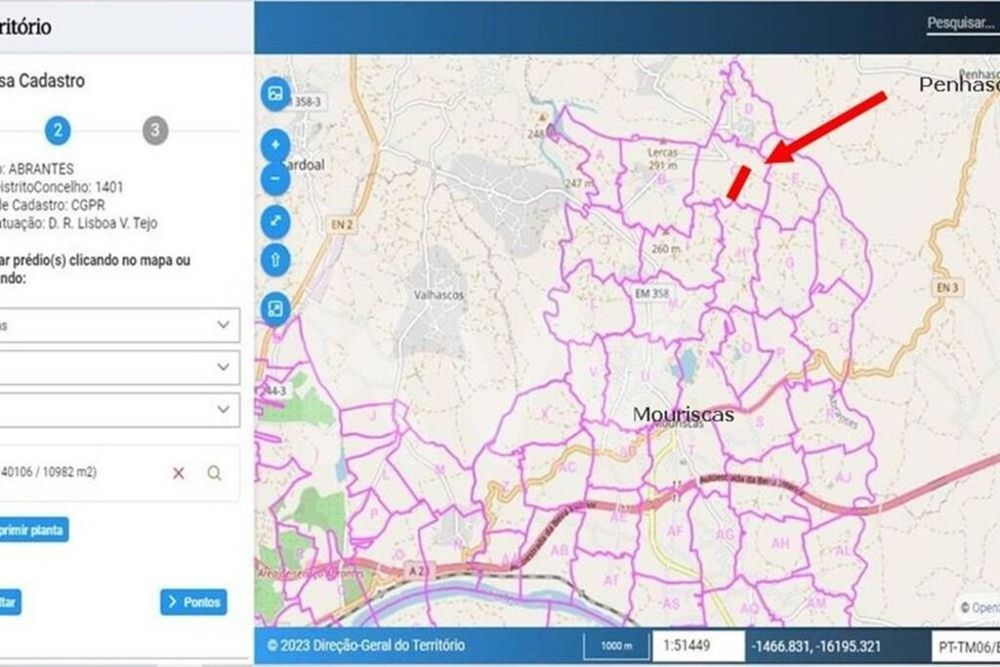The height and width of the screenshot is (667, 1000).
Task: Click the full extent arrows icon
Action: (276, 221)
